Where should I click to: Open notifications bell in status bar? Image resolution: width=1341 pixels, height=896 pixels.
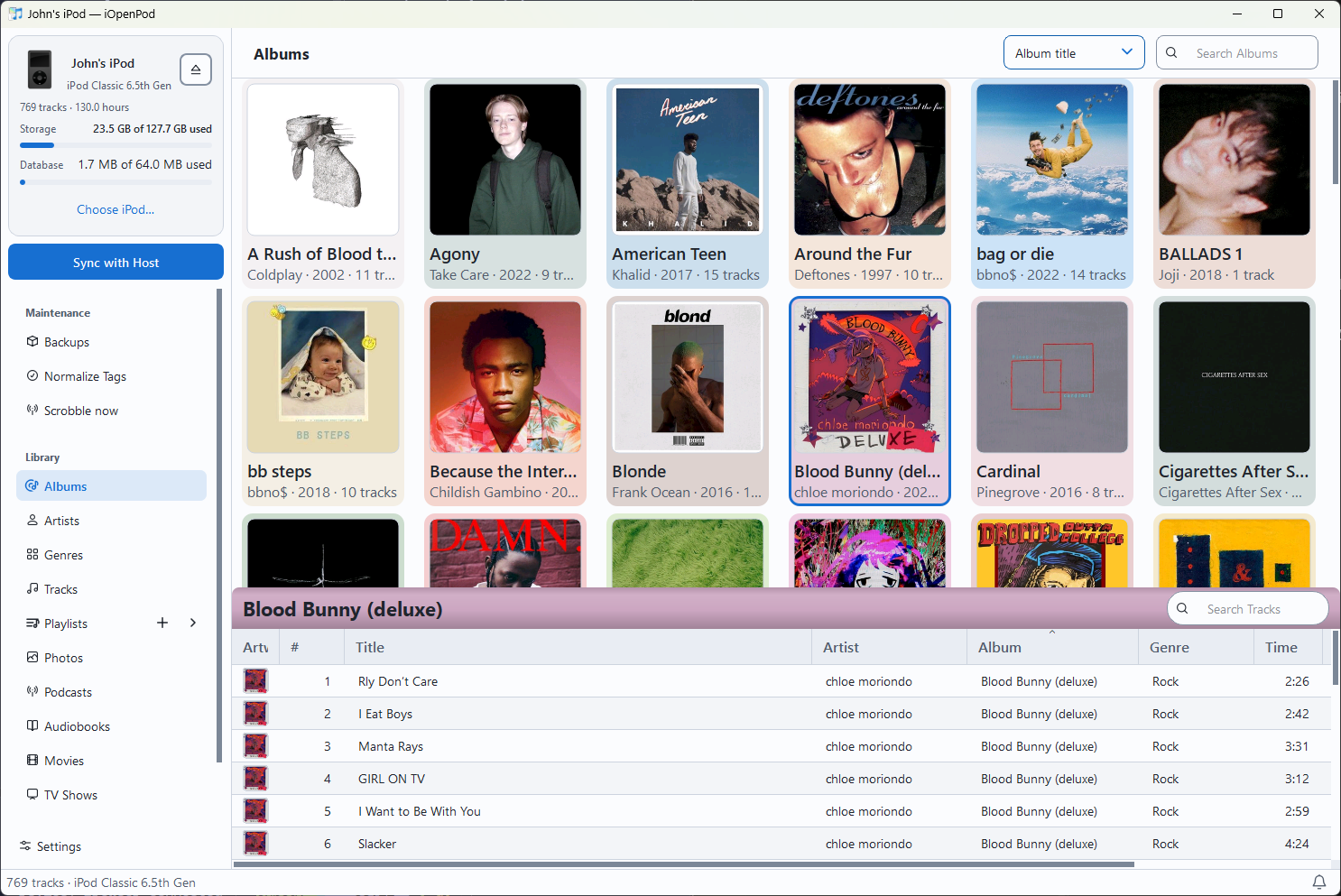click(x=1319, y=882)
